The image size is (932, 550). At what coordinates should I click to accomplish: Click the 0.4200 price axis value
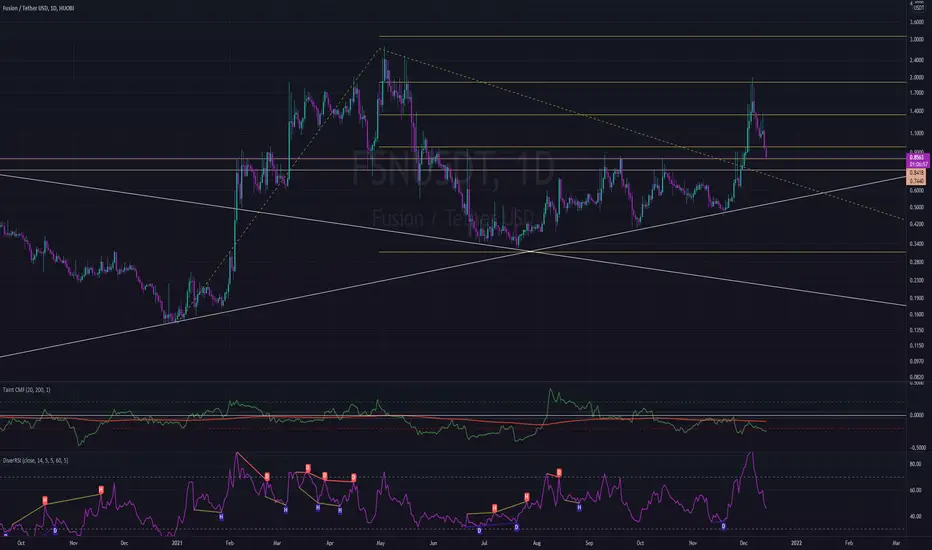coord(917,225)
